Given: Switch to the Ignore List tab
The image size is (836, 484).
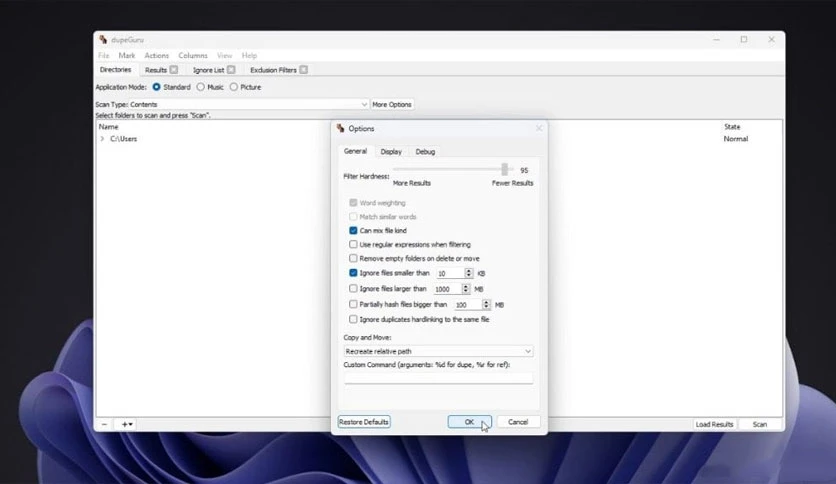Looking at the screenshot, I should tap(208, 70).
